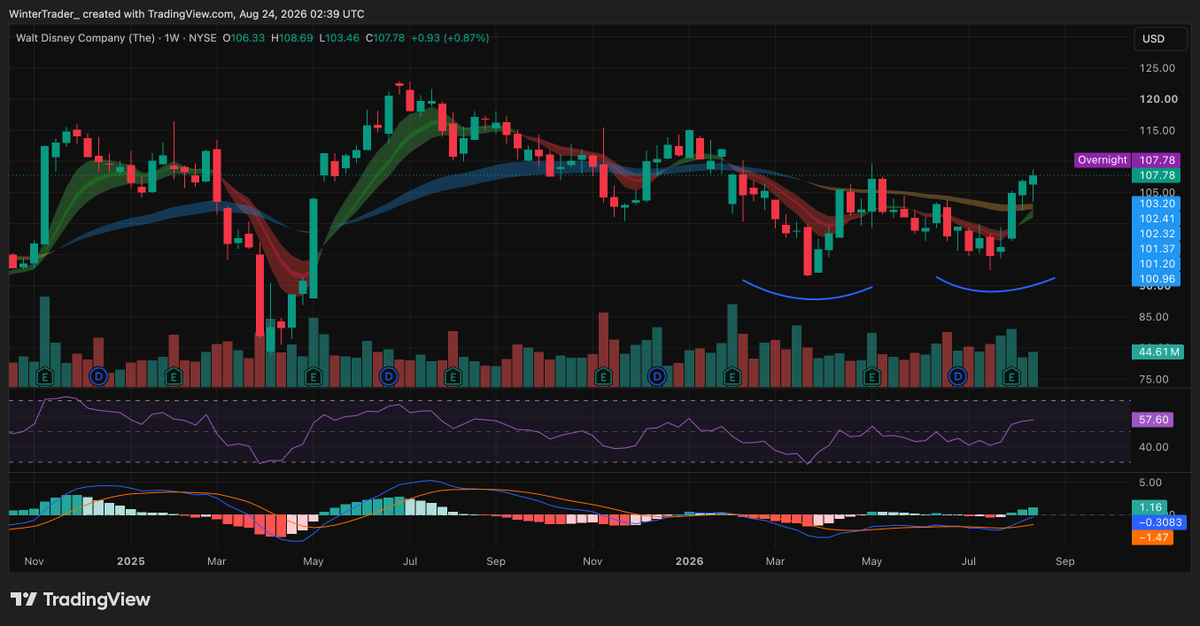Click the 44.61 M volume label
Viewport: 1200px width, 626px height.
pyautogui.click(x=1158, y=352)
